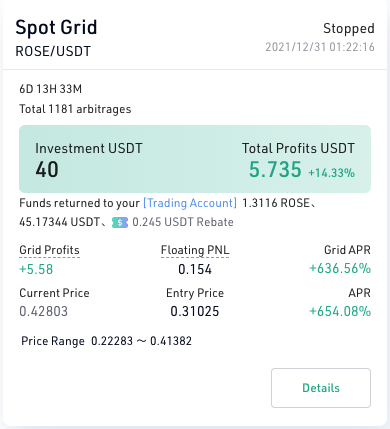Viewport: 390px width, 429px height.
Task: Click the Investment USDT amount 40
Action: (47, 169)
